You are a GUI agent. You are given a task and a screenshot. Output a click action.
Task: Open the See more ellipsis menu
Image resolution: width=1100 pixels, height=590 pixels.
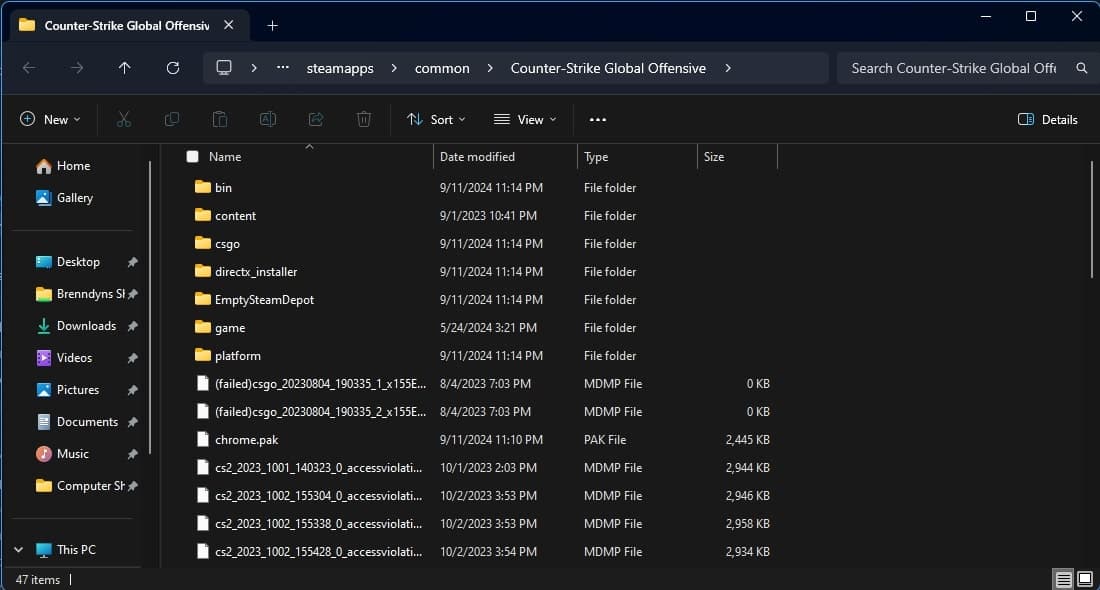(597, 119)
